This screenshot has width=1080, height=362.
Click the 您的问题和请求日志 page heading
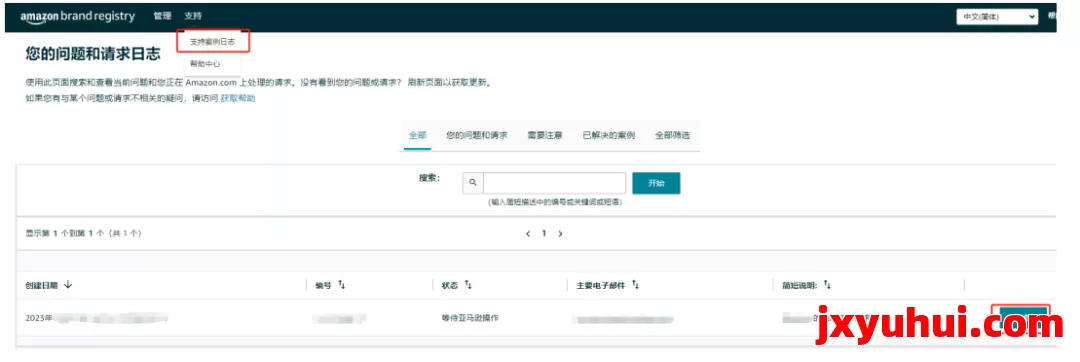click(x=93, y=54)
